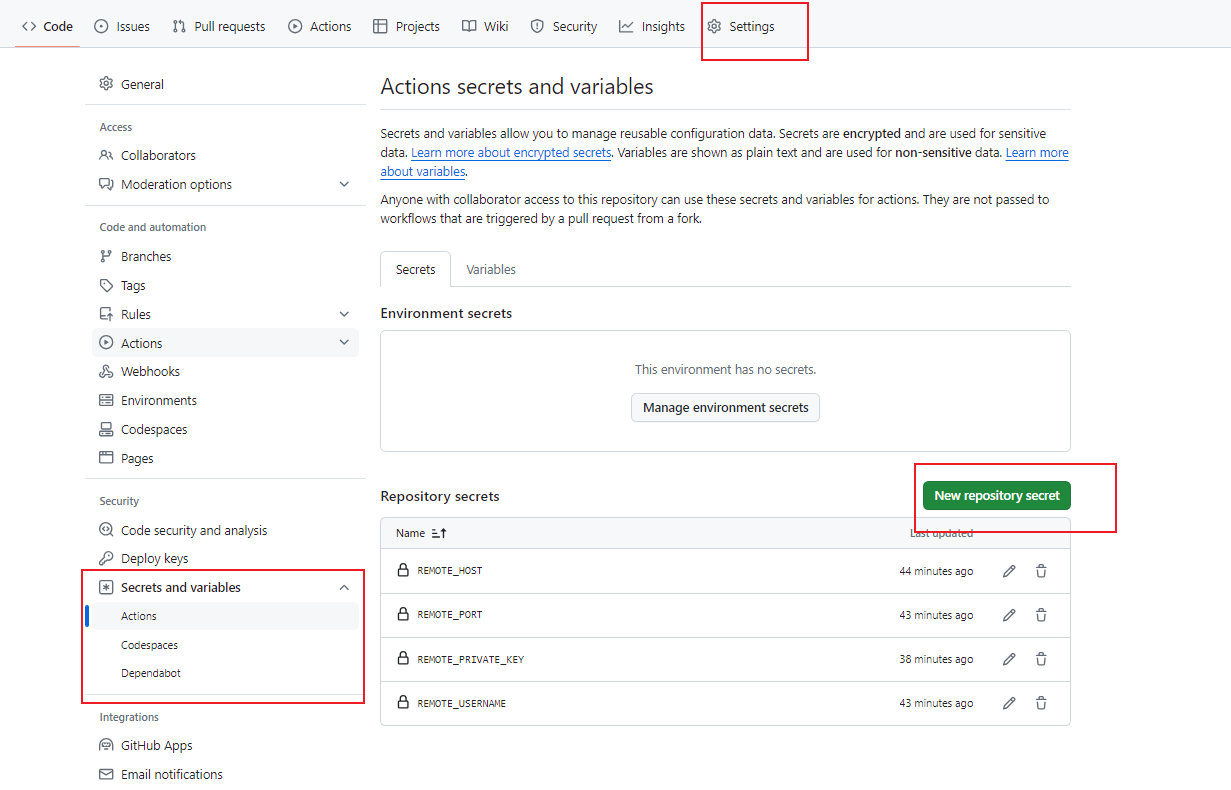Delete REMOTE_PRIVATE_KEY using its trash icon
The width and height of the screenshot is (1231, 790).
pos(1041,659)
